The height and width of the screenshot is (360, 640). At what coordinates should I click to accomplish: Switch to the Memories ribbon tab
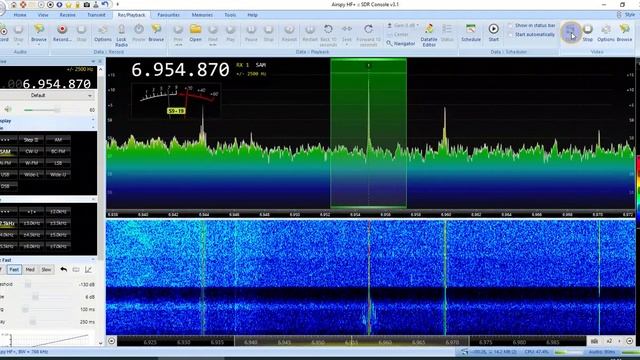coord(202,15)
